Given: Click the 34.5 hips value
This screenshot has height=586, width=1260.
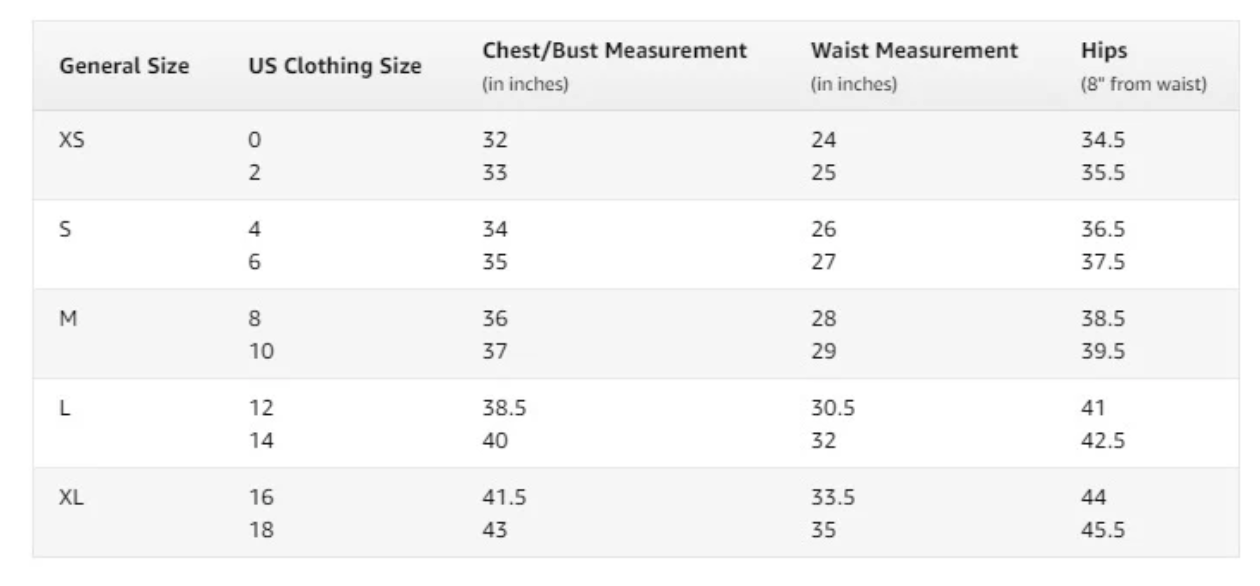Looking at the screenshot, I should click(x=1103, y=140).
